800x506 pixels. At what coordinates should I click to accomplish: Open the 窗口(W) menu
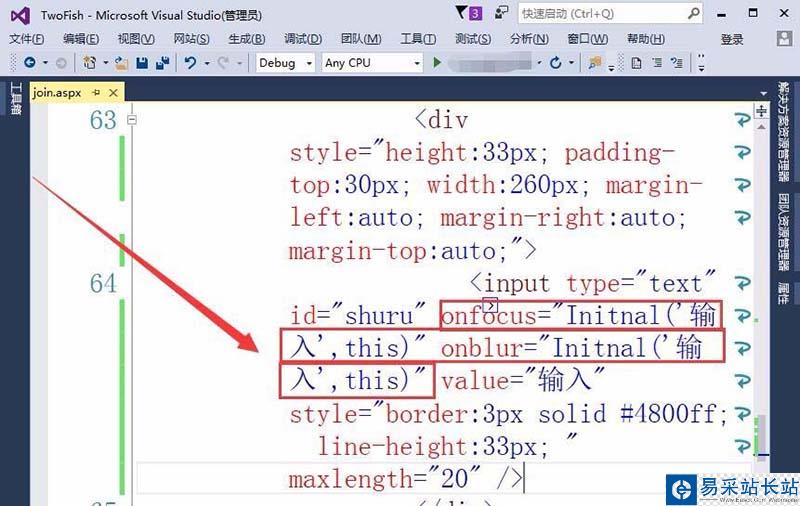[x=588, y=39]
